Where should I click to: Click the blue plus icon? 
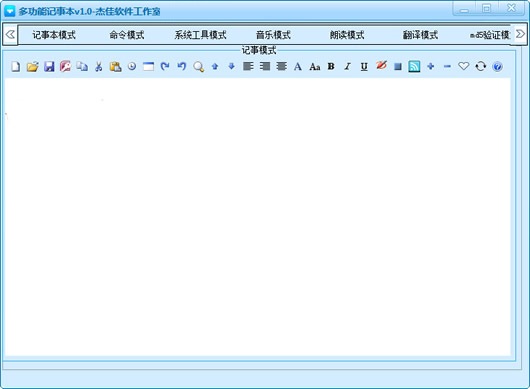[x=431, y=66]
